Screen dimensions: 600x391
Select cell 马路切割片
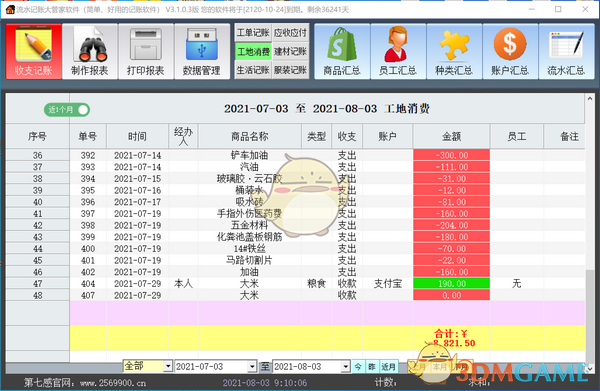250,260
